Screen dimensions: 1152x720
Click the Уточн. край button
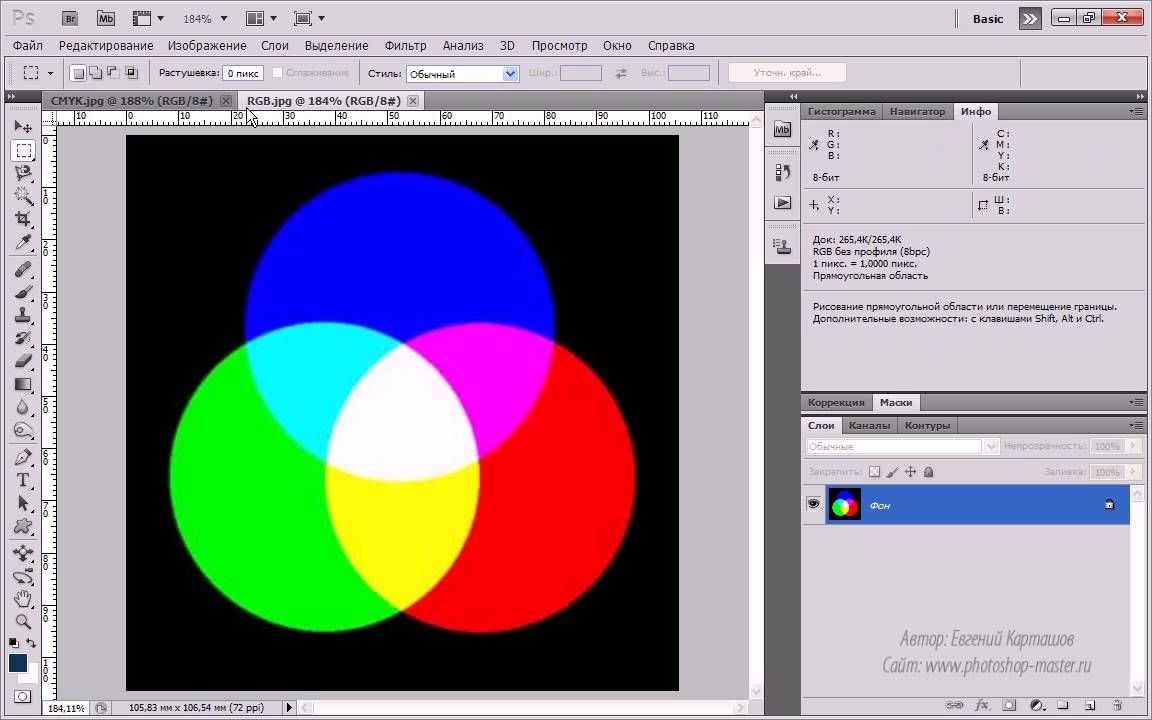[x=787, y=73]
